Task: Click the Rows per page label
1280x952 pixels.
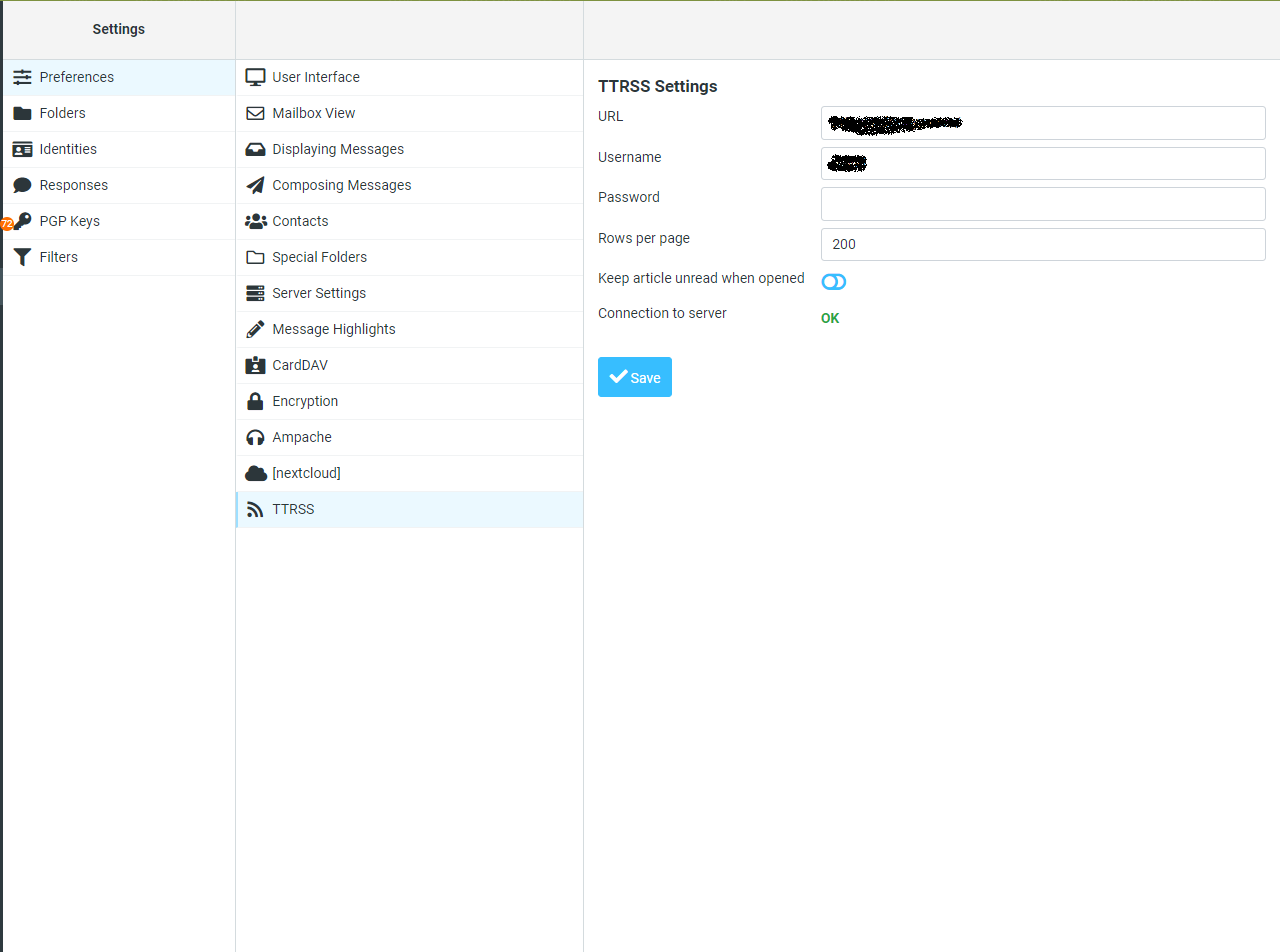Action: click(x=644, y=238)
